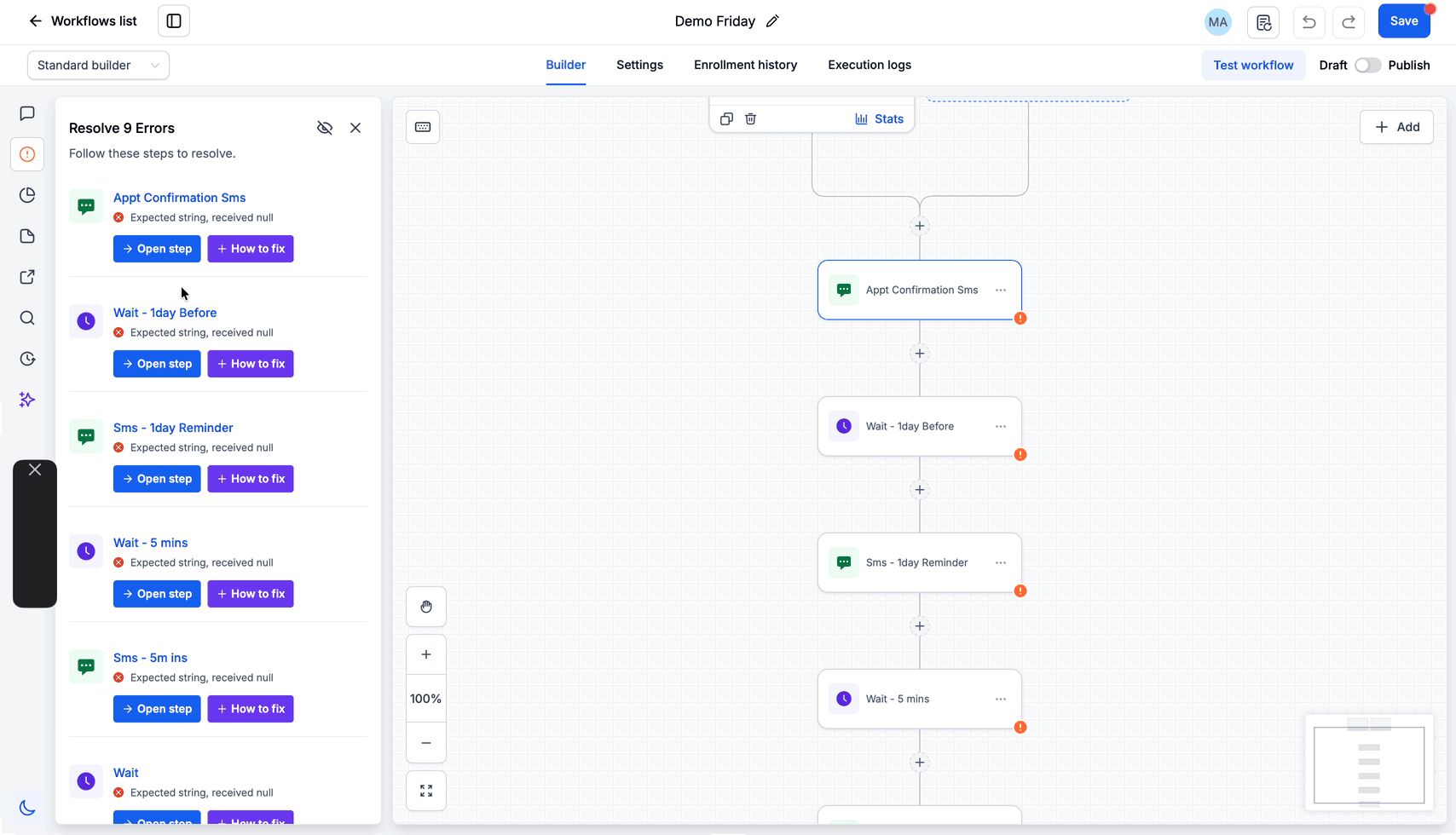
Task: Toggle dark mode moon icon
Action: (x=27, y=808)
